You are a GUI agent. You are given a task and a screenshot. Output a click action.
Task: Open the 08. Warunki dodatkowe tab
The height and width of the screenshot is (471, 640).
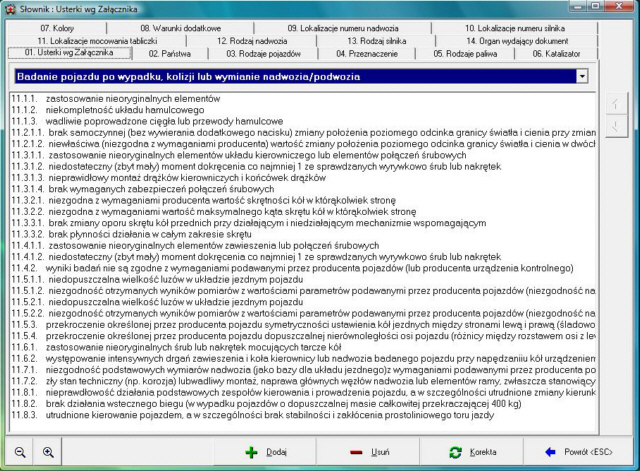click(180, 28)
